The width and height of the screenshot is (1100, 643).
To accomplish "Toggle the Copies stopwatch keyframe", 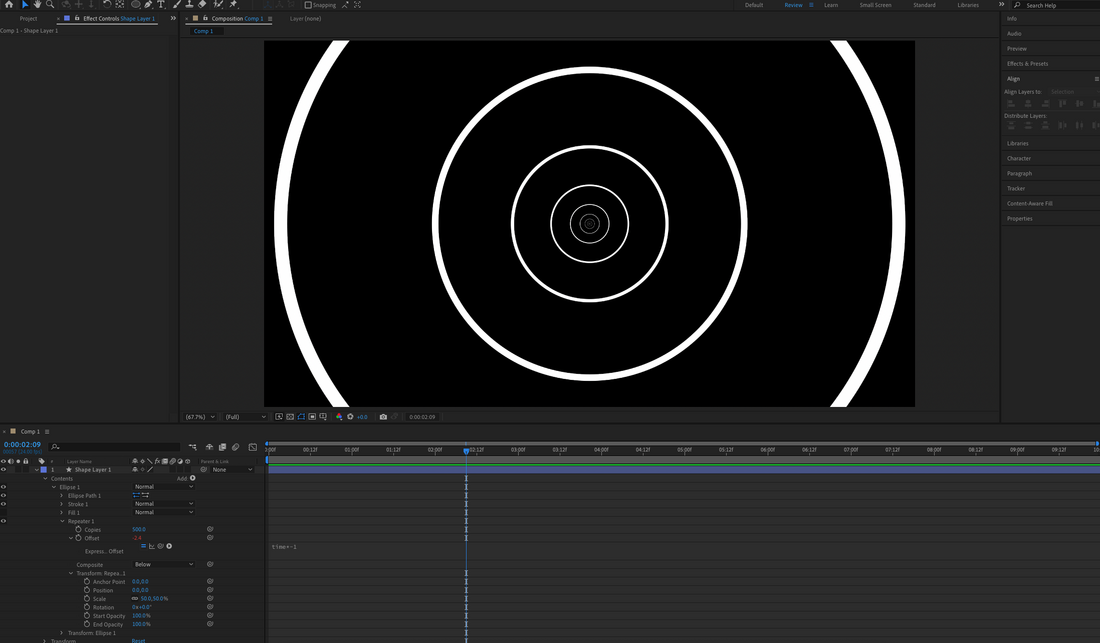I will pos(79,529).
